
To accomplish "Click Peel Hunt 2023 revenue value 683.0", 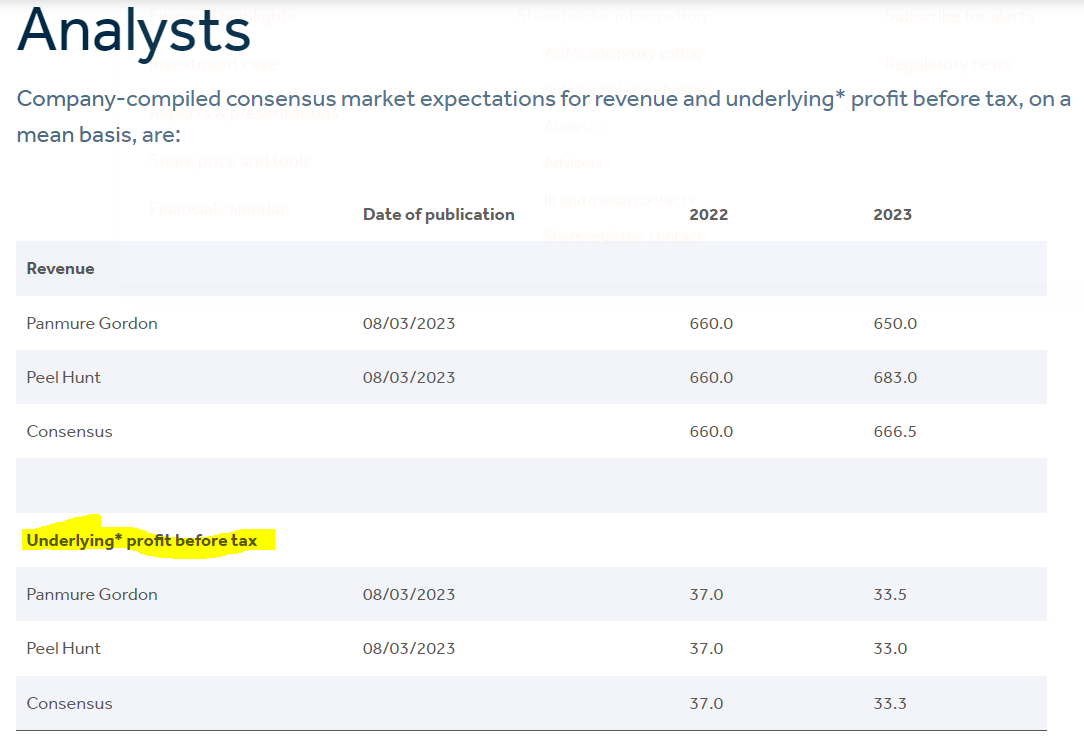I will pos(895,377).
